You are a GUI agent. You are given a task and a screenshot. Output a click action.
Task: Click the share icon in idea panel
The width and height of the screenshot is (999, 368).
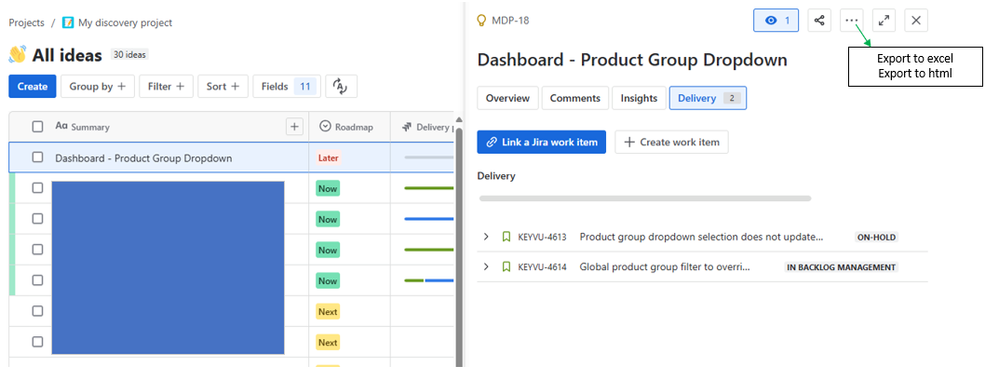(819, 20)
